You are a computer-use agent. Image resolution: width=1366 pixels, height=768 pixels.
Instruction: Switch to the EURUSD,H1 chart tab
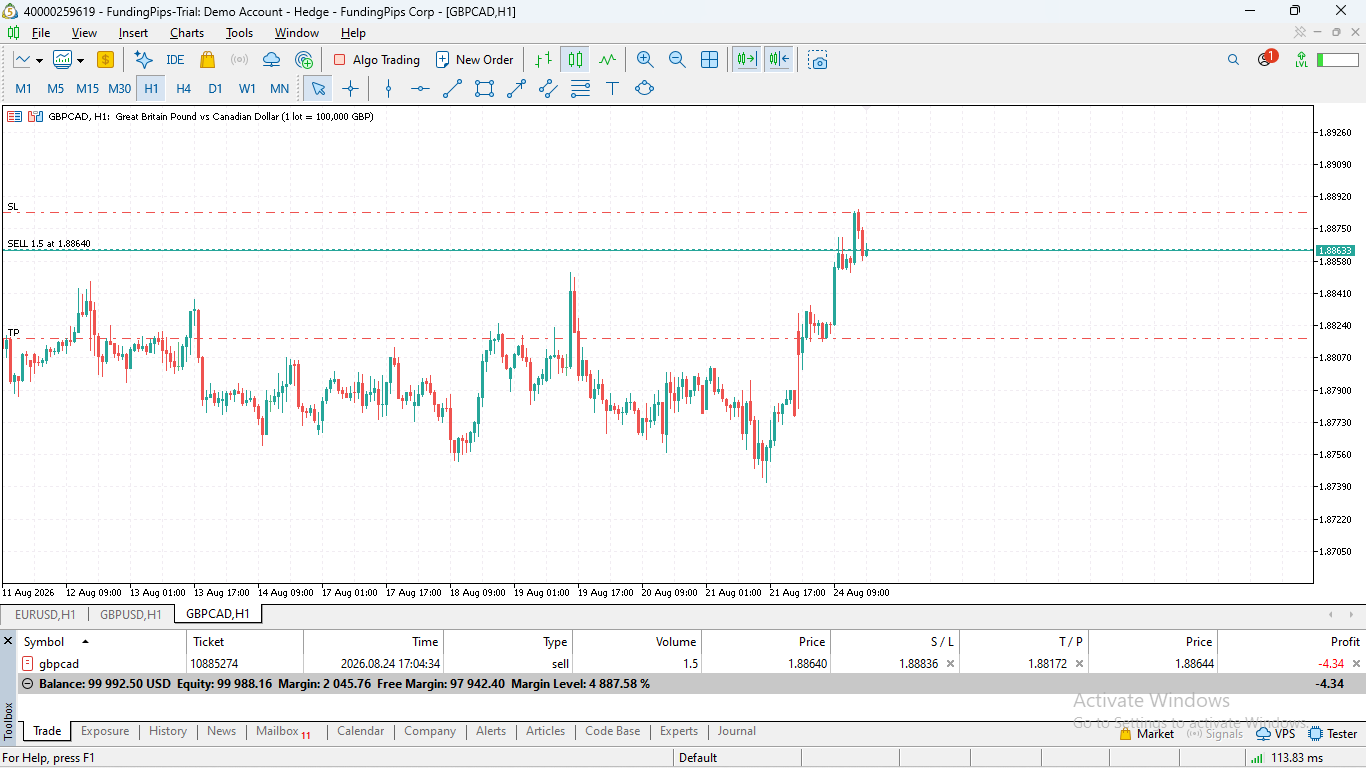[x=45, y=614]
